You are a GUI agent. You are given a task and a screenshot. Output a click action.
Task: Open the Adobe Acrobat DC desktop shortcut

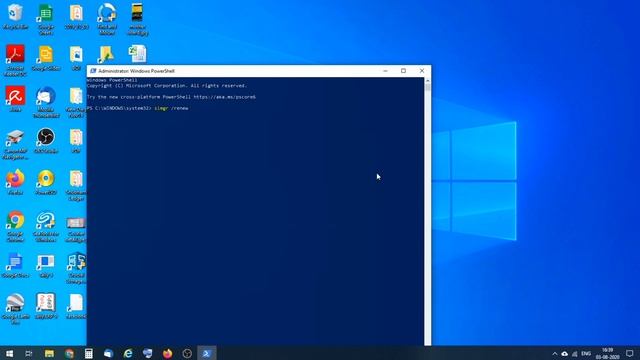pyautogui.click(x=16, y=60)
